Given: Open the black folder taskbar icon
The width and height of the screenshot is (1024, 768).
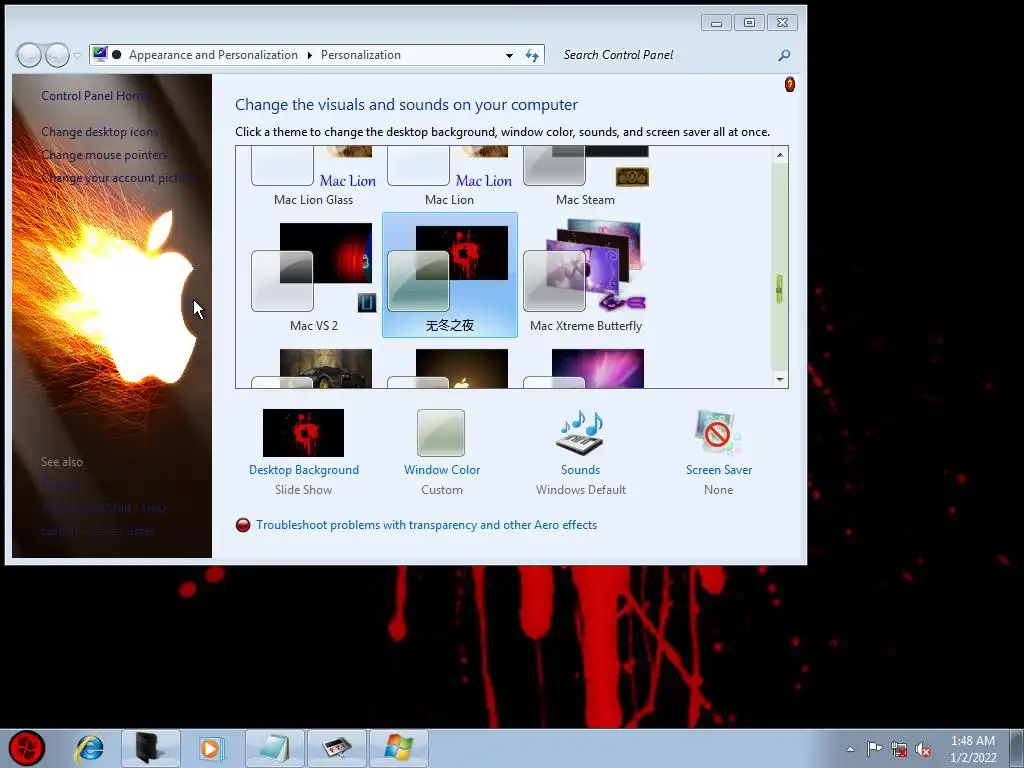Looking at the screenshot, I should pyautogui.click(x=150, y=748).
